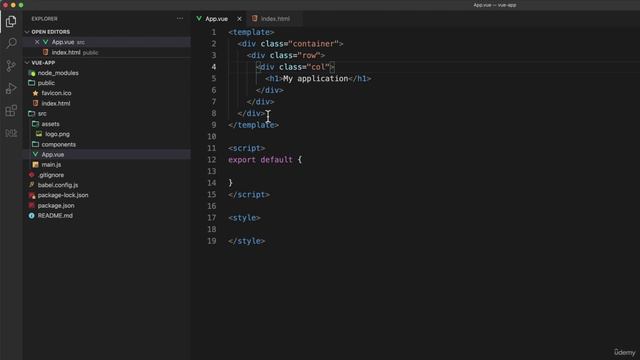This screenshot has width=640, height=360.
Task: Click the class="container" div line
Action: 291,44
